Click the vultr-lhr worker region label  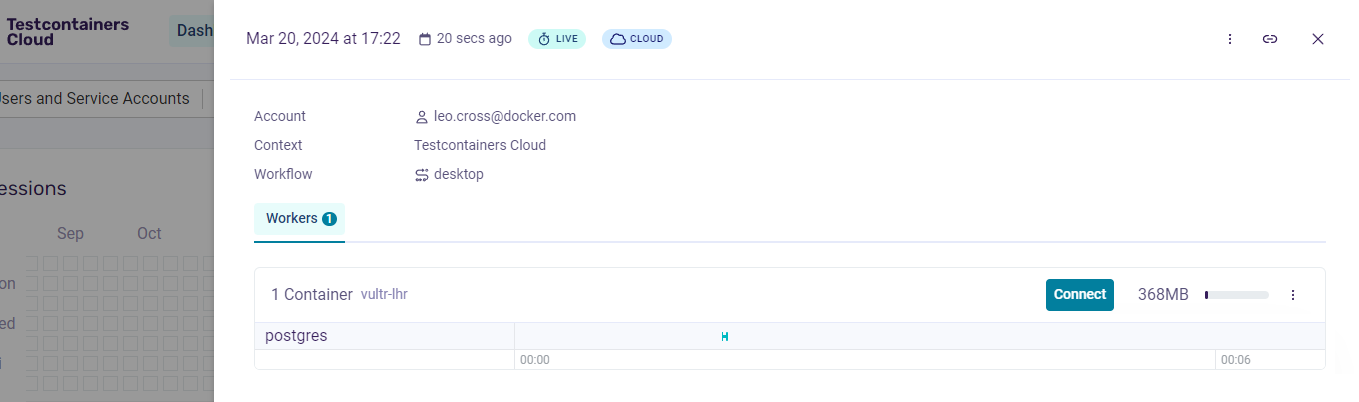(384, 295)
